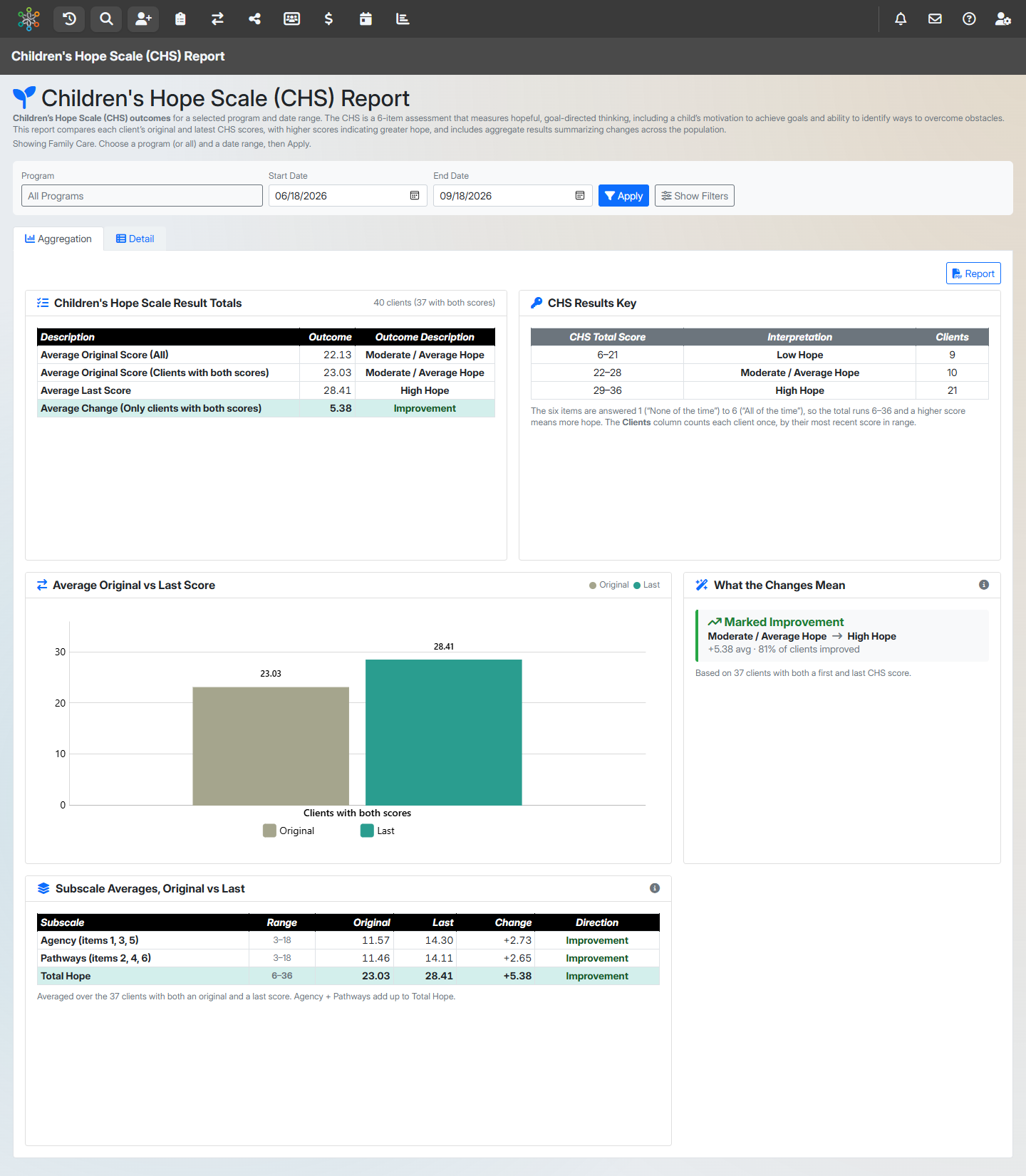Click the Marked Improvement heading
Image resolution: width=1026 pixels, height=1176 pixels.
[776, 622]
